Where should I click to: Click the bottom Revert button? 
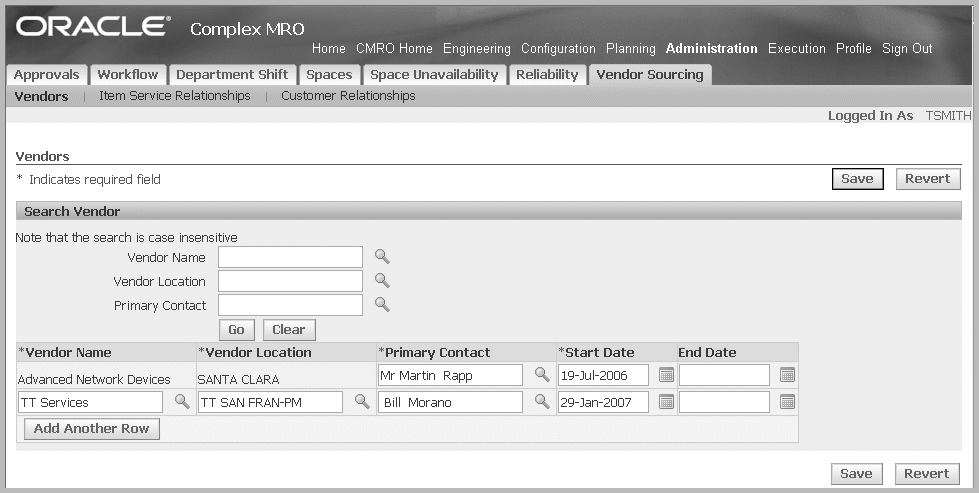(x=927, y=474)
